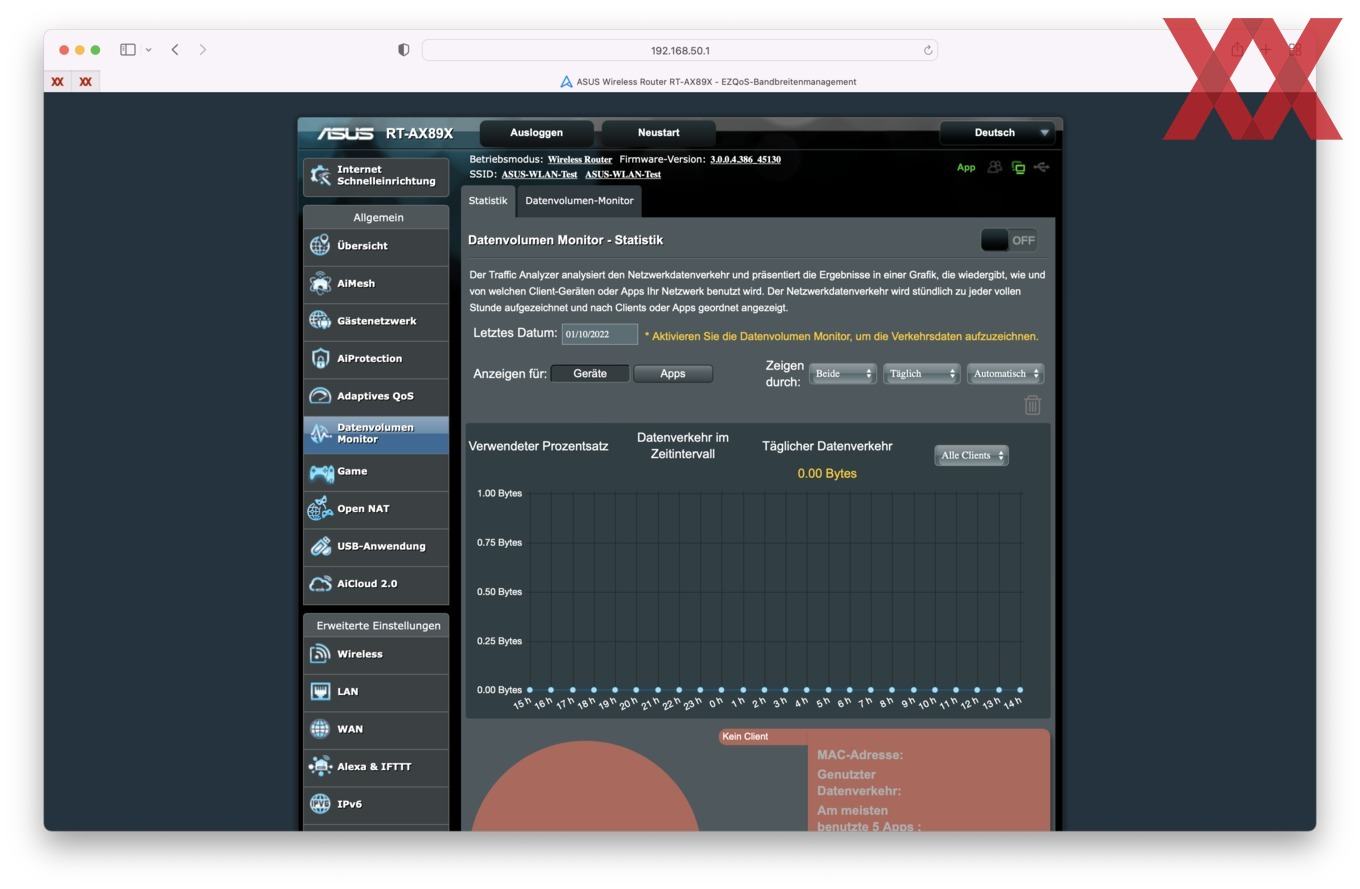Click the 15 h data point on chart
The image size is (1360, 889).
530,689
